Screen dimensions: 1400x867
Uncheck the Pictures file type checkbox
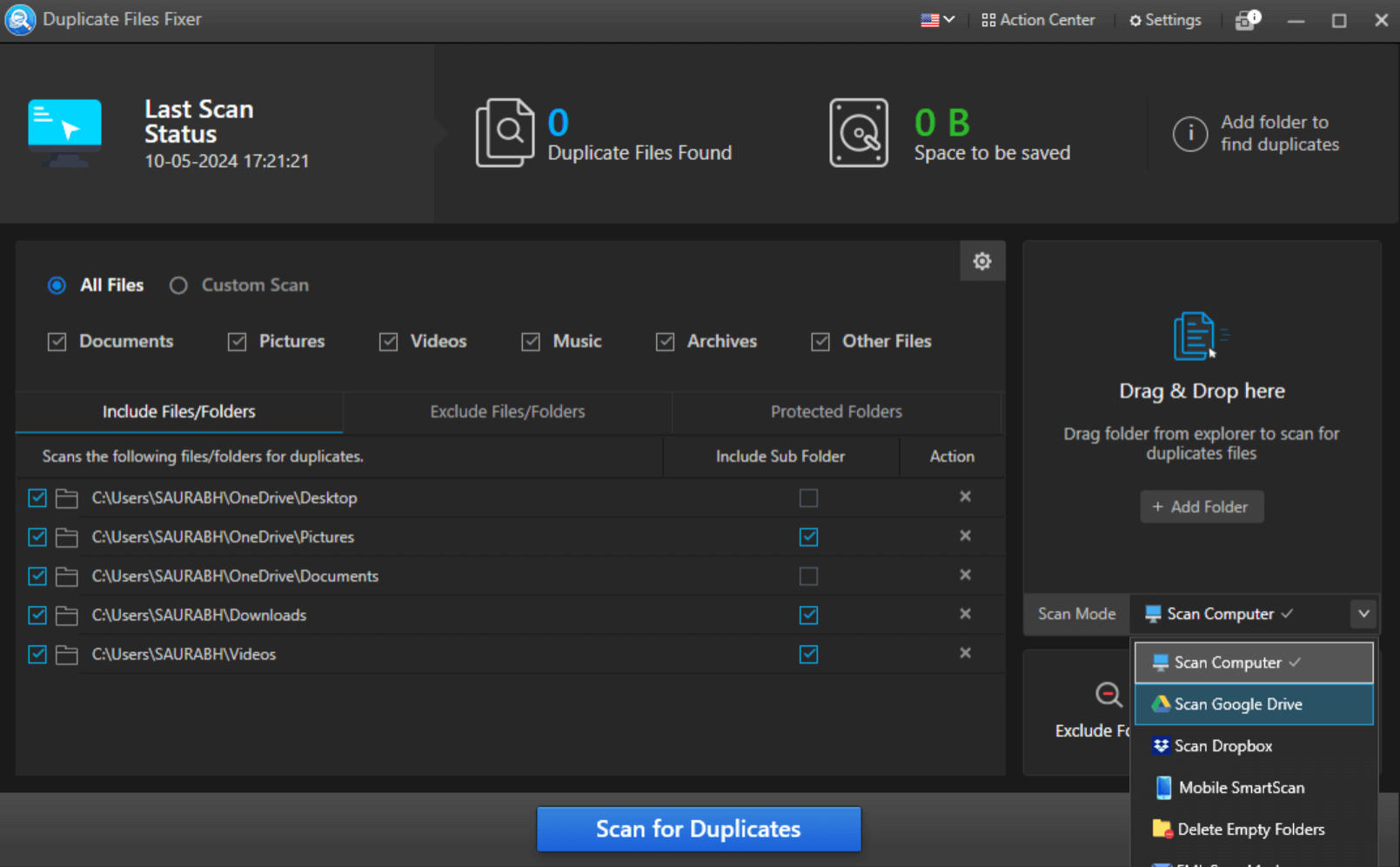pos(237,342)
